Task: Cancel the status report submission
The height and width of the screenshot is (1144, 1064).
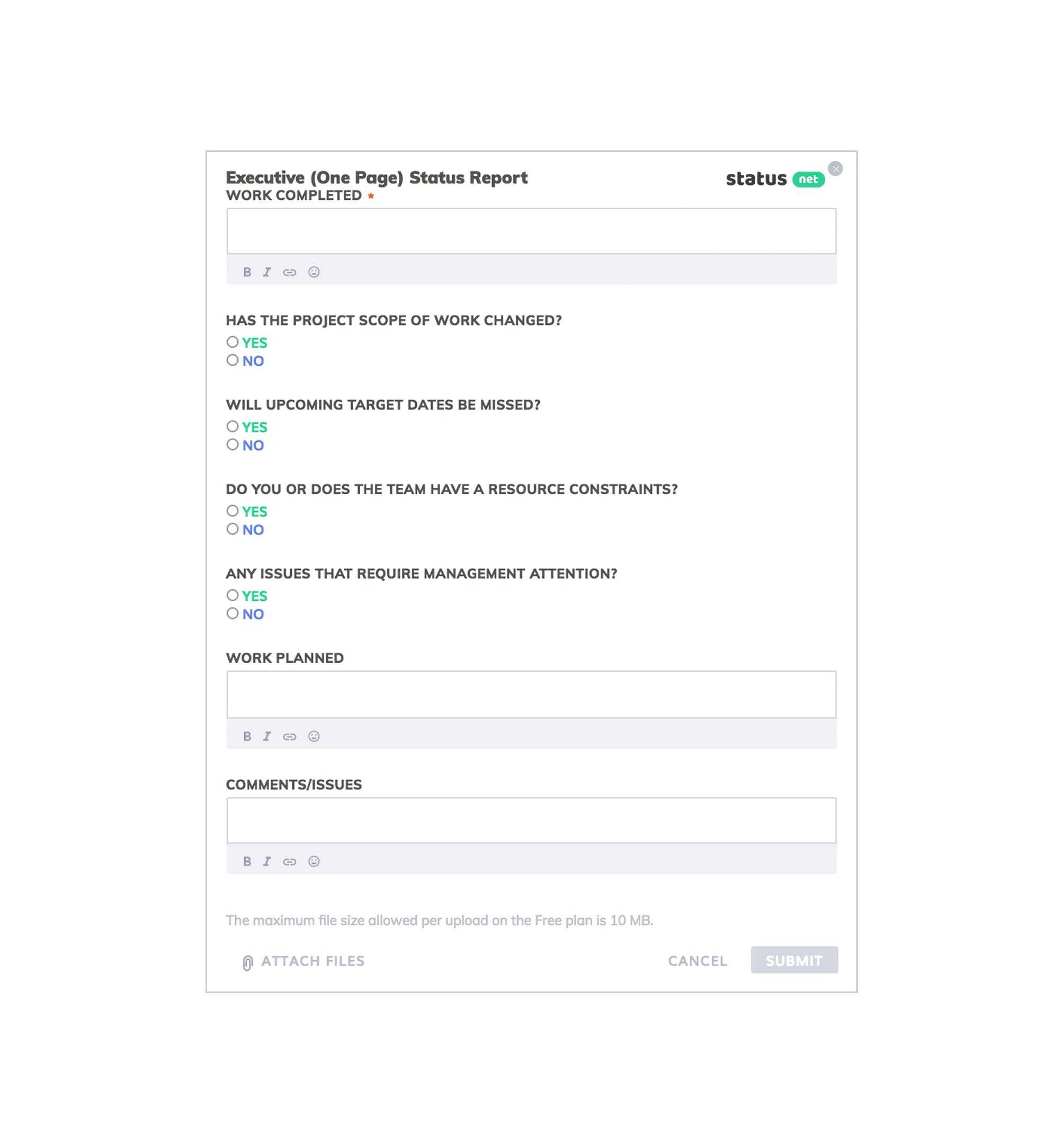Action: click(x=697, y=960)
